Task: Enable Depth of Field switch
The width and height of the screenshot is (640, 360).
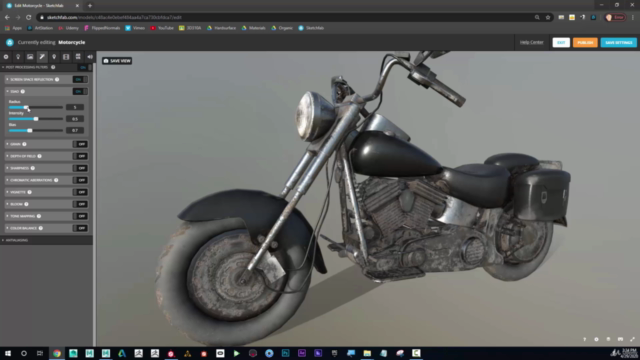Action: click(80, 156)
